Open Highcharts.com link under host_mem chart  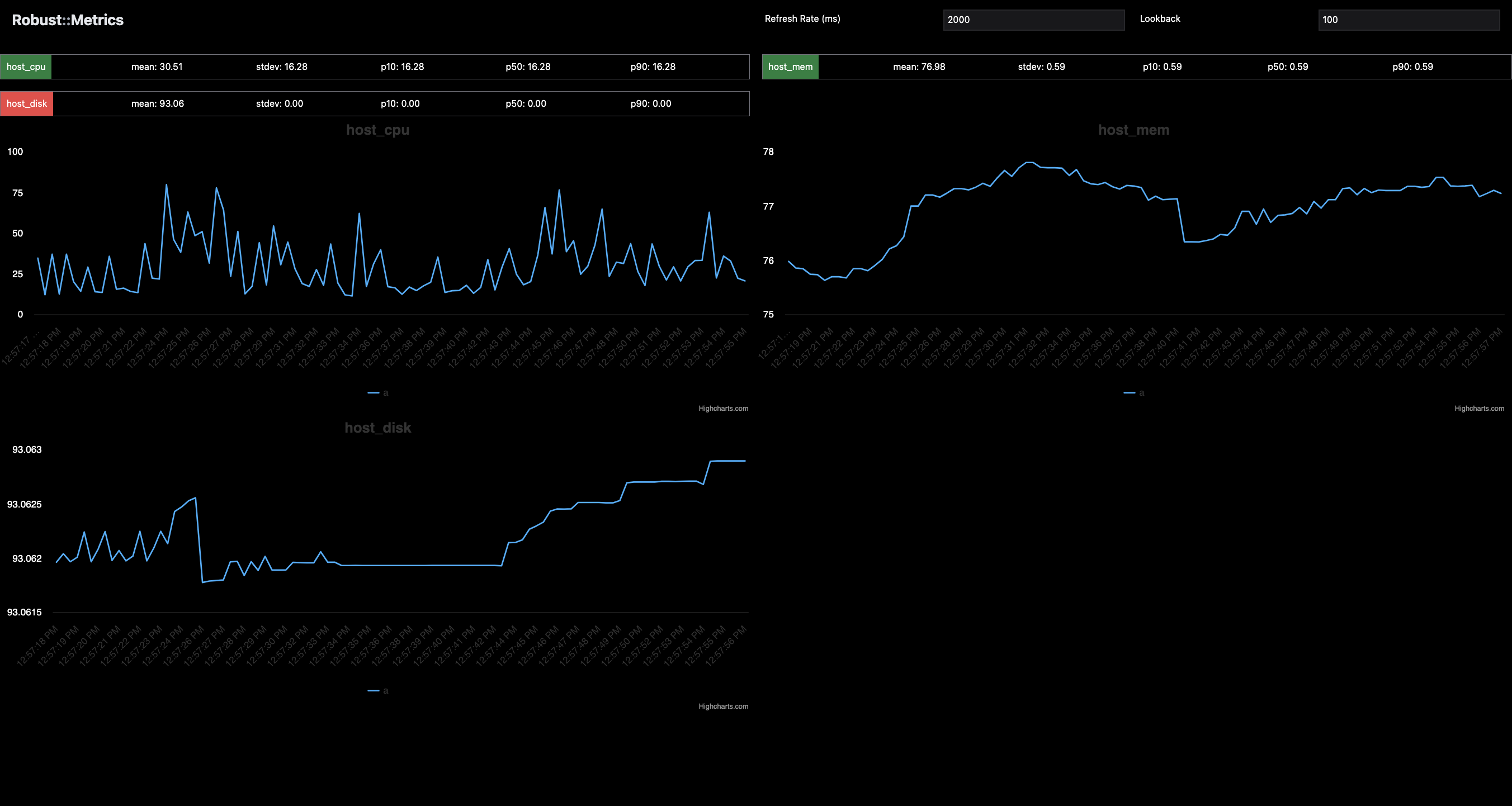tap(1478, 408)
